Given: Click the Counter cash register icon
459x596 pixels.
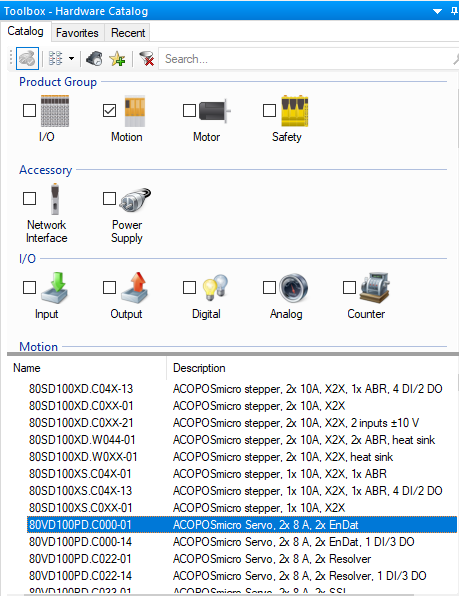Looking at the screenshot, I should pyautogui.click(x=374, y=288).
